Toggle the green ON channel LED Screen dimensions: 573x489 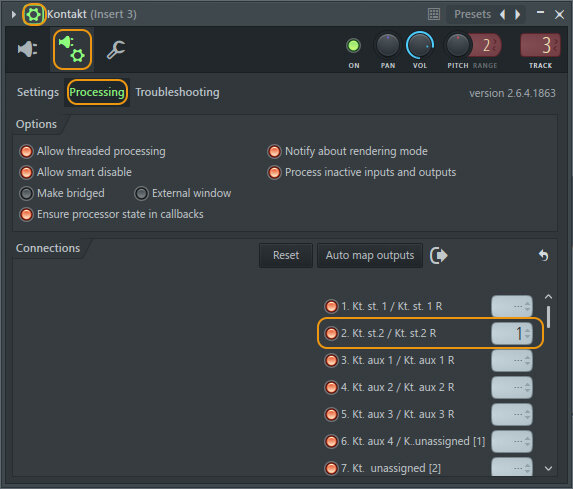pos(353,46)
